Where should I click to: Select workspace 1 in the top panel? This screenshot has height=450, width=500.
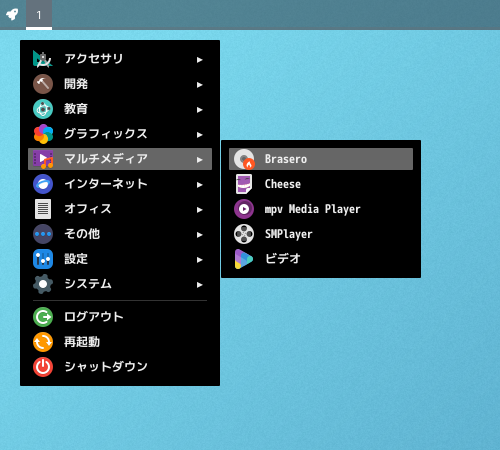tap(39, 15)
